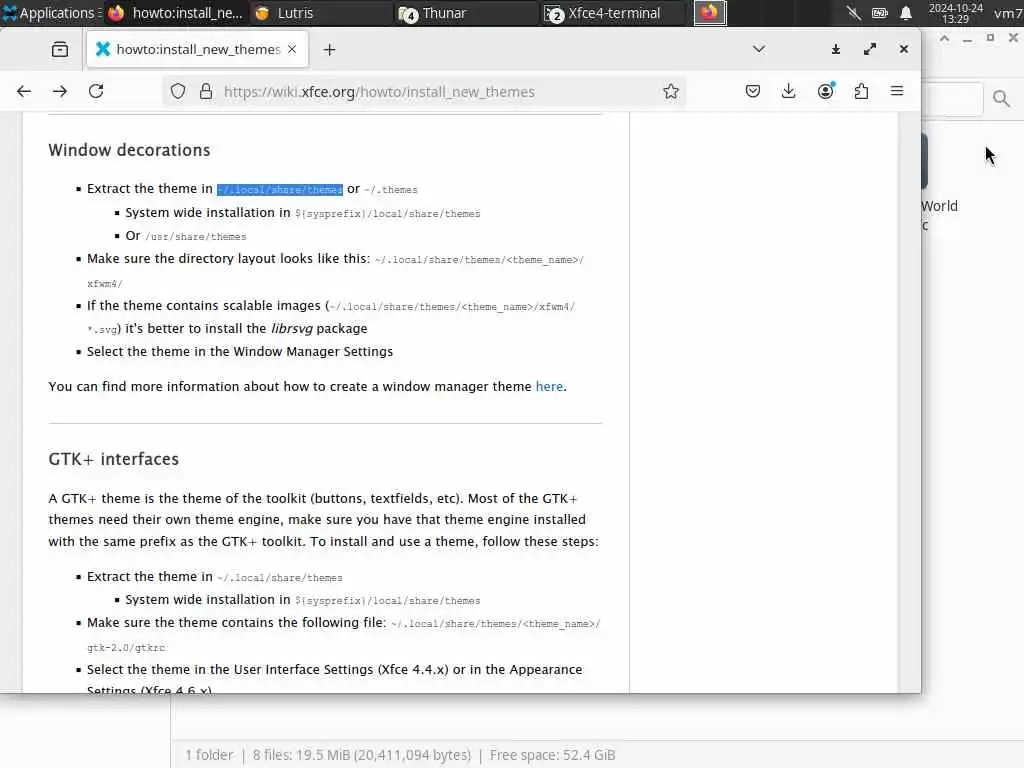This screenshot has height=768, width=1024.
Task: Show site security padlock info
Action: [x=206, y=91]
